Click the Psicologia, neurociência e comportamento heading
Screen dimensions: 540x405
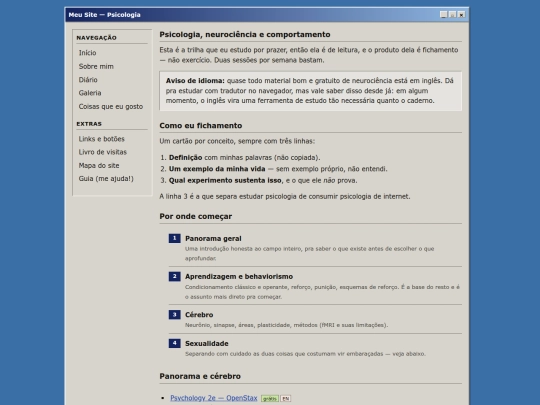245,34
